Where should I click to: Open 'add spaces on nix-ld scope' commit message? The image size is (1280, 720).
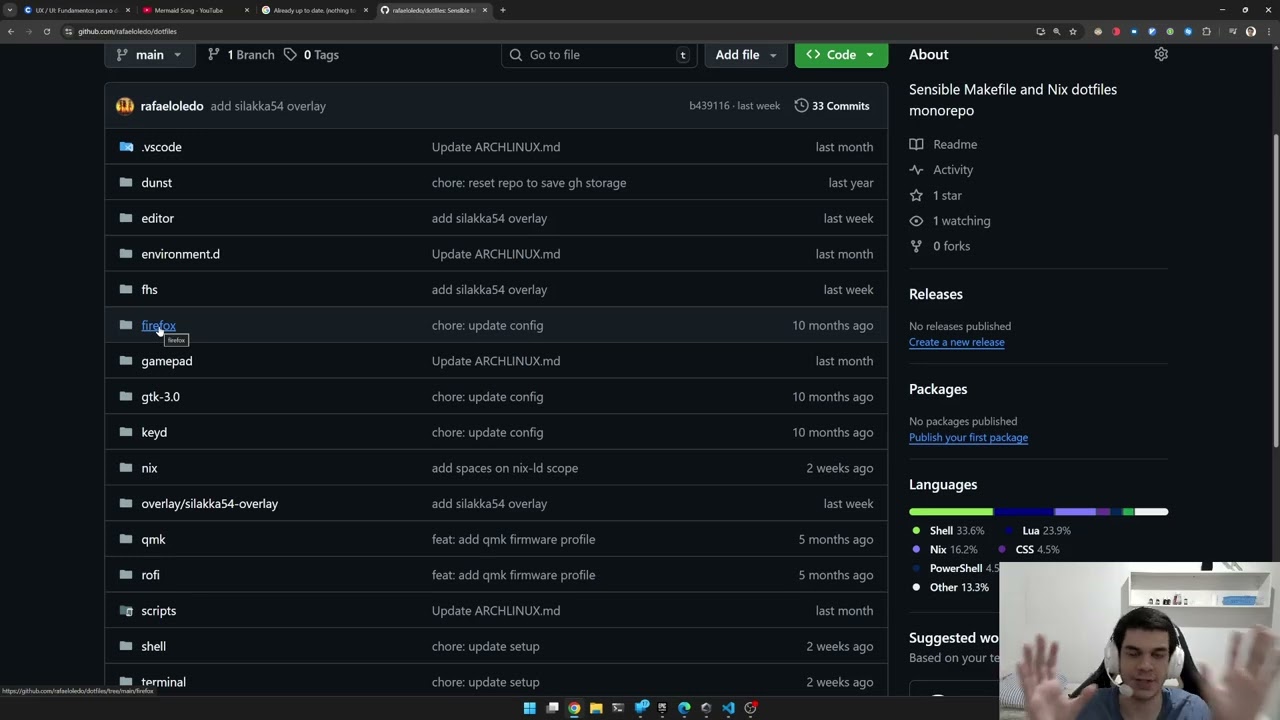click(505, 468)
